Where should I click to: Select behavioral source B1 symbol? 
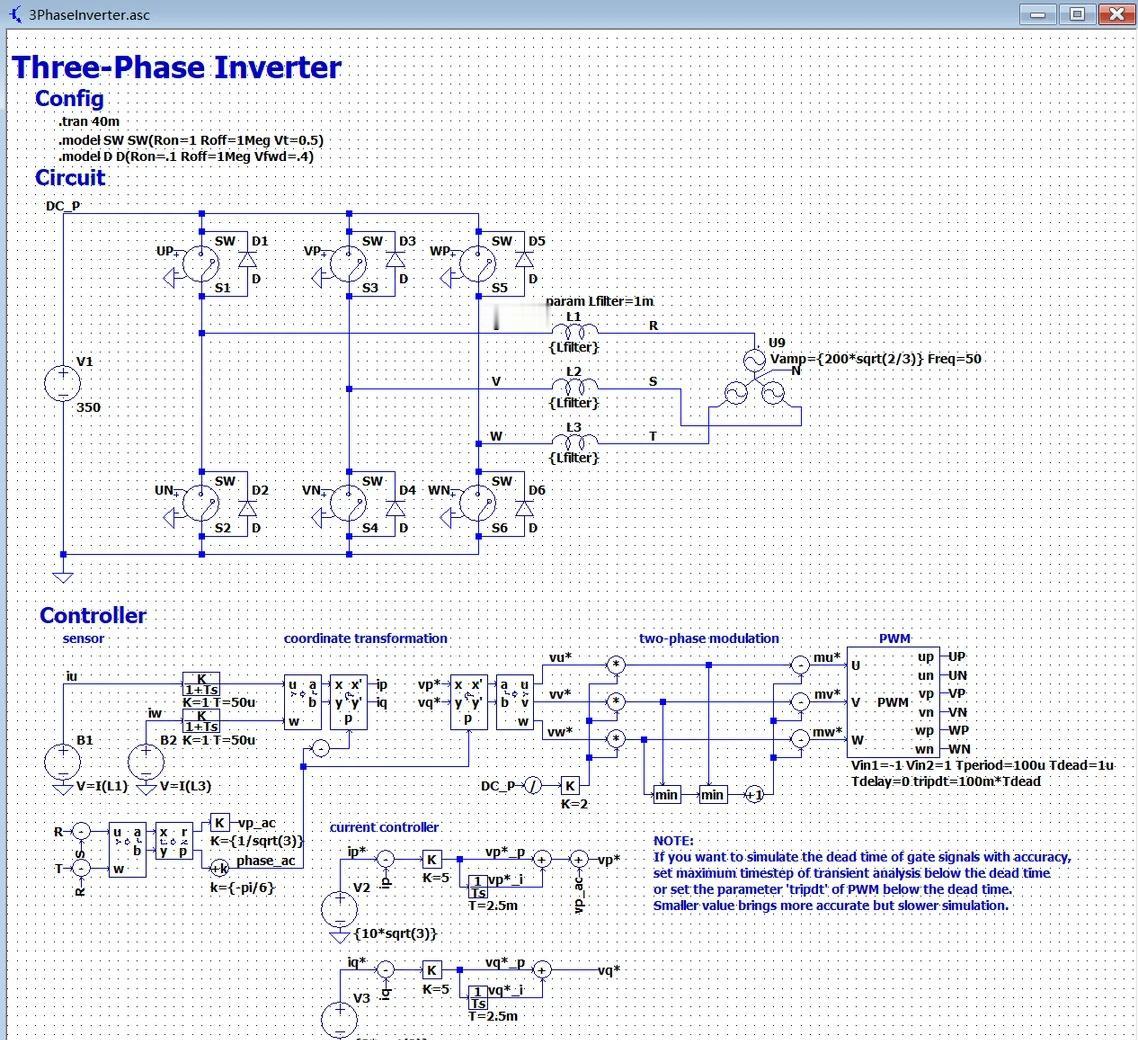[x=63, y=761]
